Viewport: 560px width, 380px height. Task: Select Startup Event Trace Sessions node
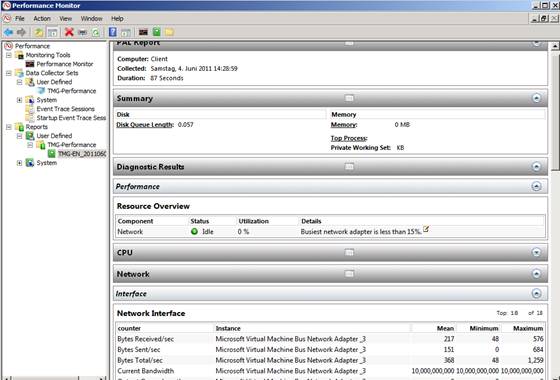(x=71, y=118)
